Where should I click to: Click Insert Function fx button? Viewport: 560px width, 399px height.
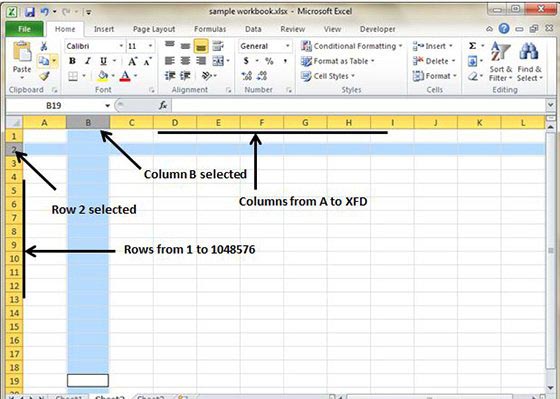163,105
